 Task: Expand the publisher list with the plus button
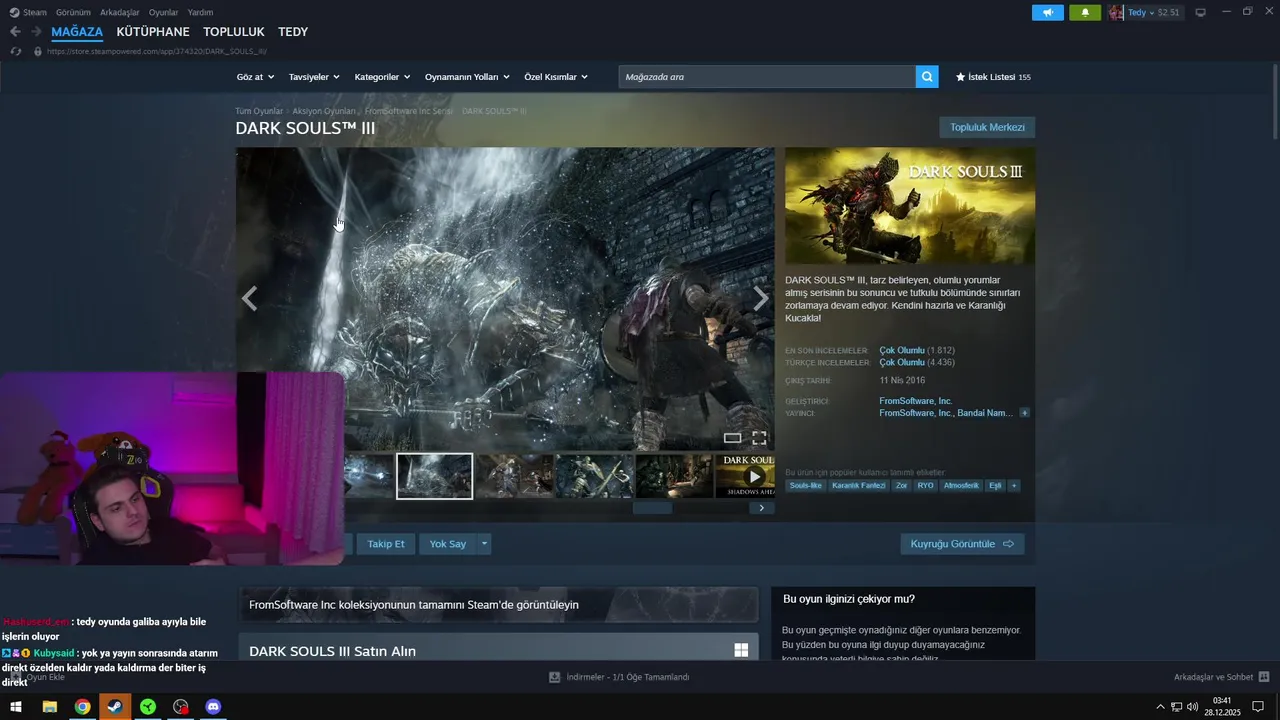coord(1024,413)
